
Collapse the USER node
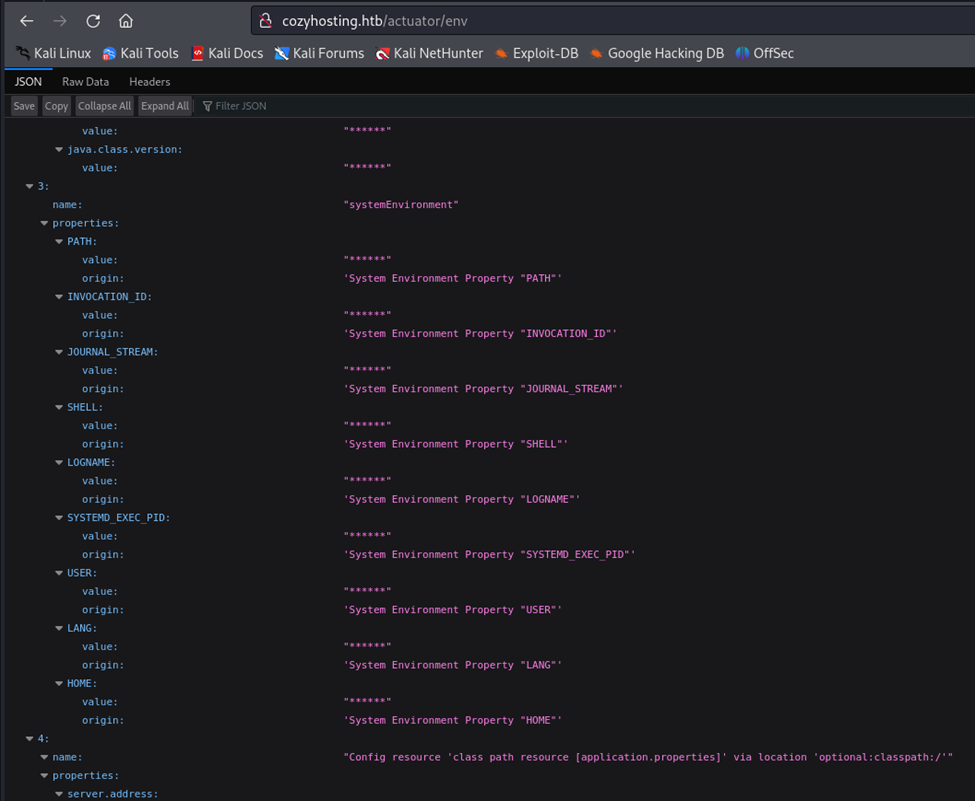pyautogui.click(x=59, y=573)
